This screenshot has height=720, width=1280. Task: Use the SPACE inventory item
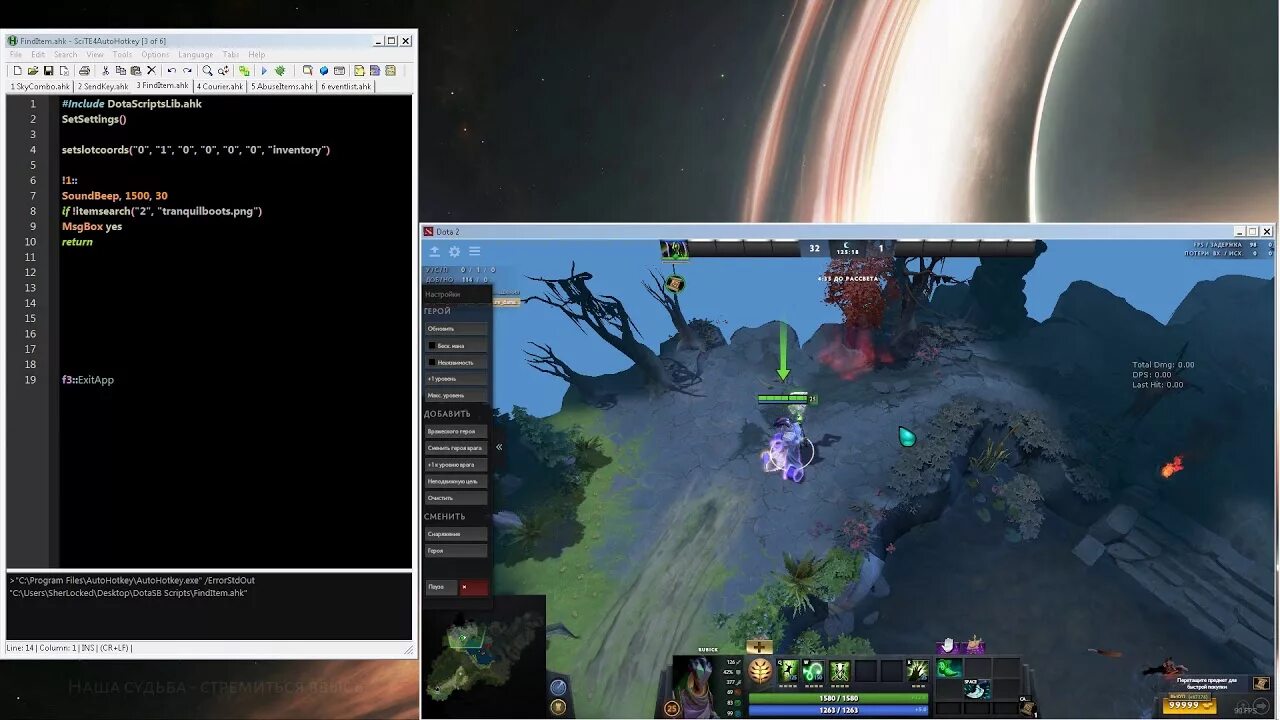[976, 688]
